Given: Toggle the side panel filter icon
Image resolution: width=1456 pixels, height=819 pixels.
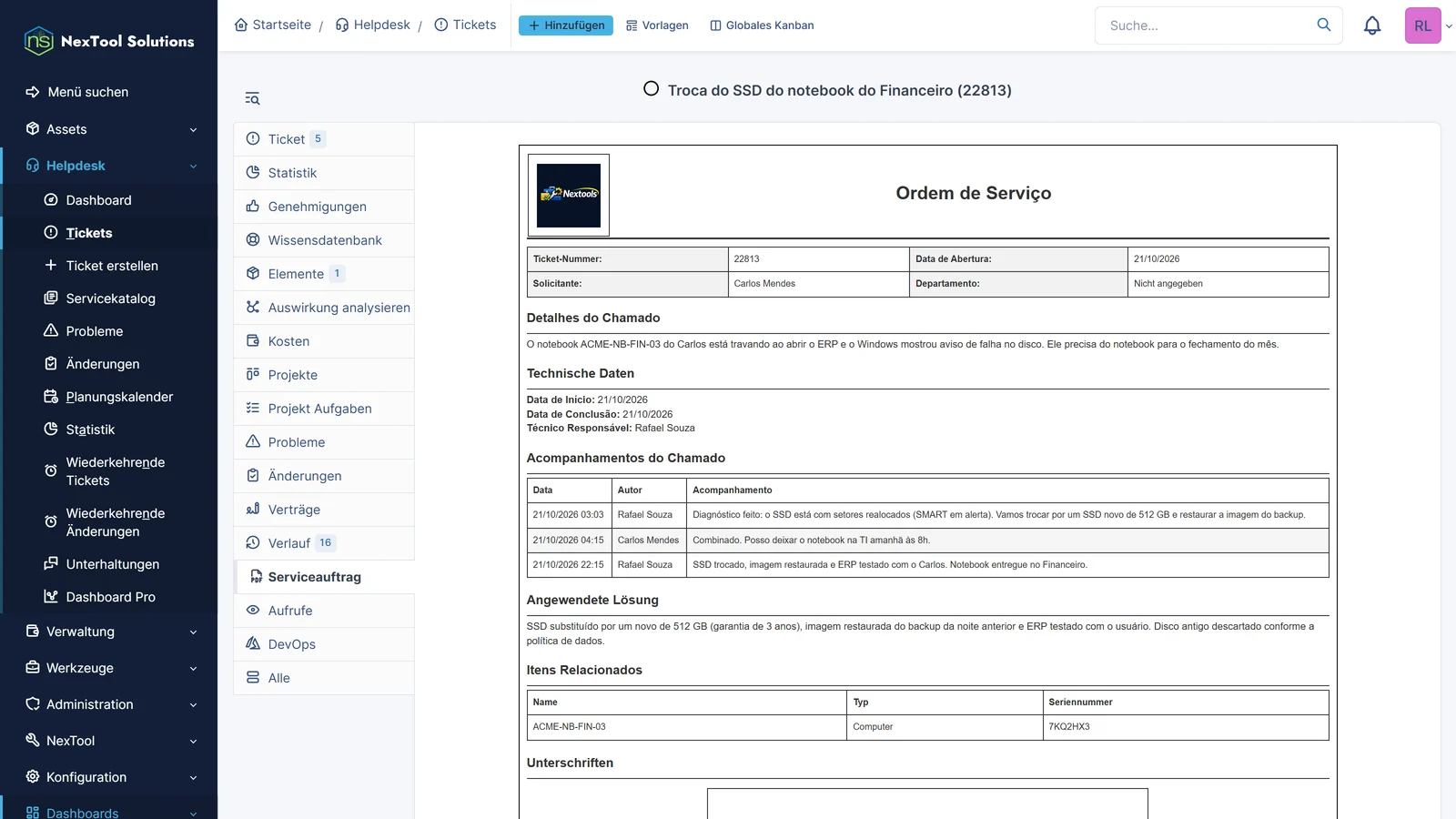Looking at the screenshot, I should [252, 98].
